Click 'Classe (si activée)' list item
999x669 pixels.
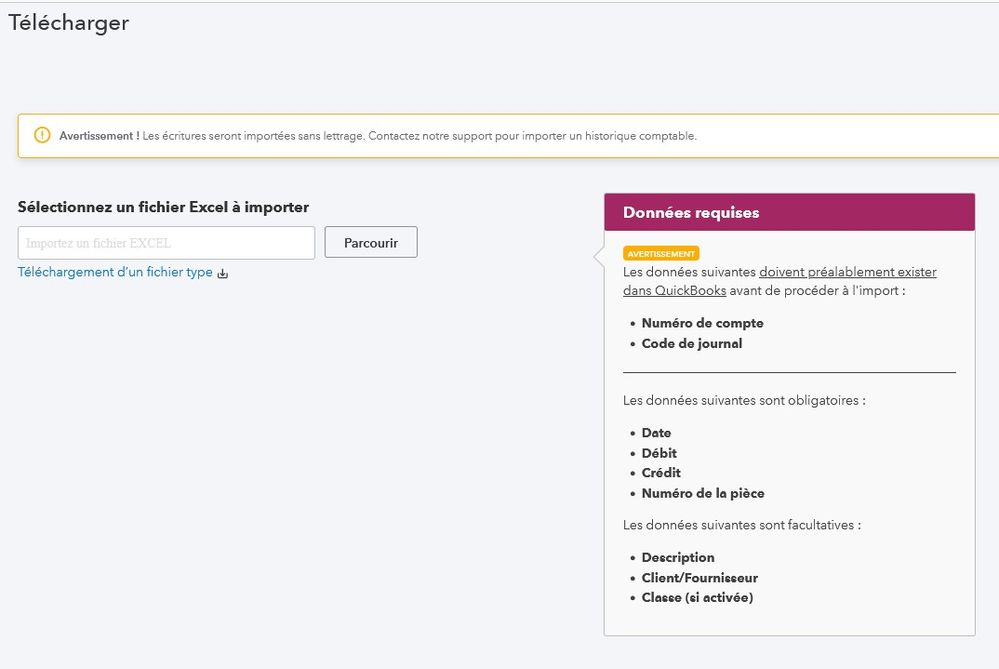[x=697, y=597]
